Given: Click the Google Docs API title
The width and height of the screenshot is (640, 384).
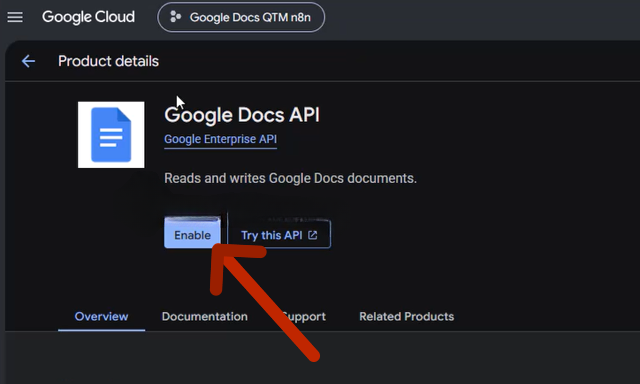Looking at the screenshot, I should 242,115.
